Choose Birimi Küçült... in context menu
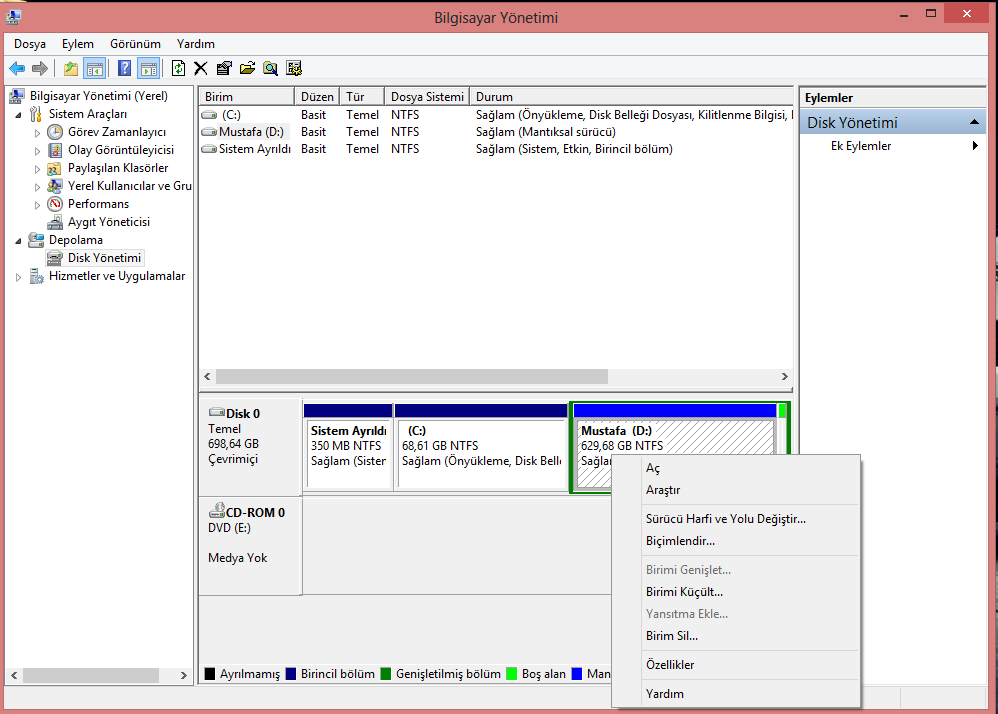 tap(684, 592)
